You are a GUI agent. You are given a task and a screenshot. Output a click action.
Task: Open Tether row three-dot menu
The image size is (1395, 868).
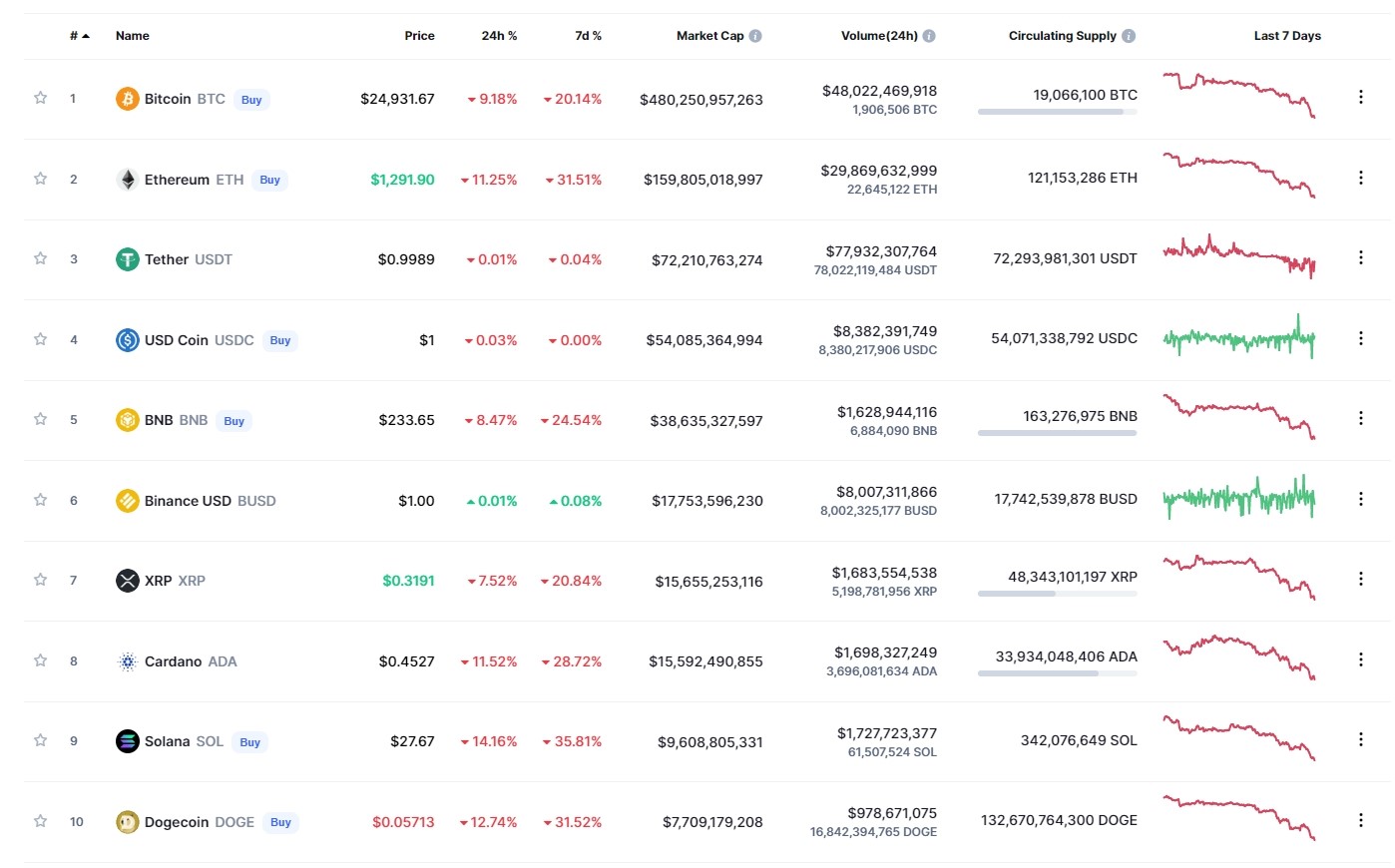1361,257
